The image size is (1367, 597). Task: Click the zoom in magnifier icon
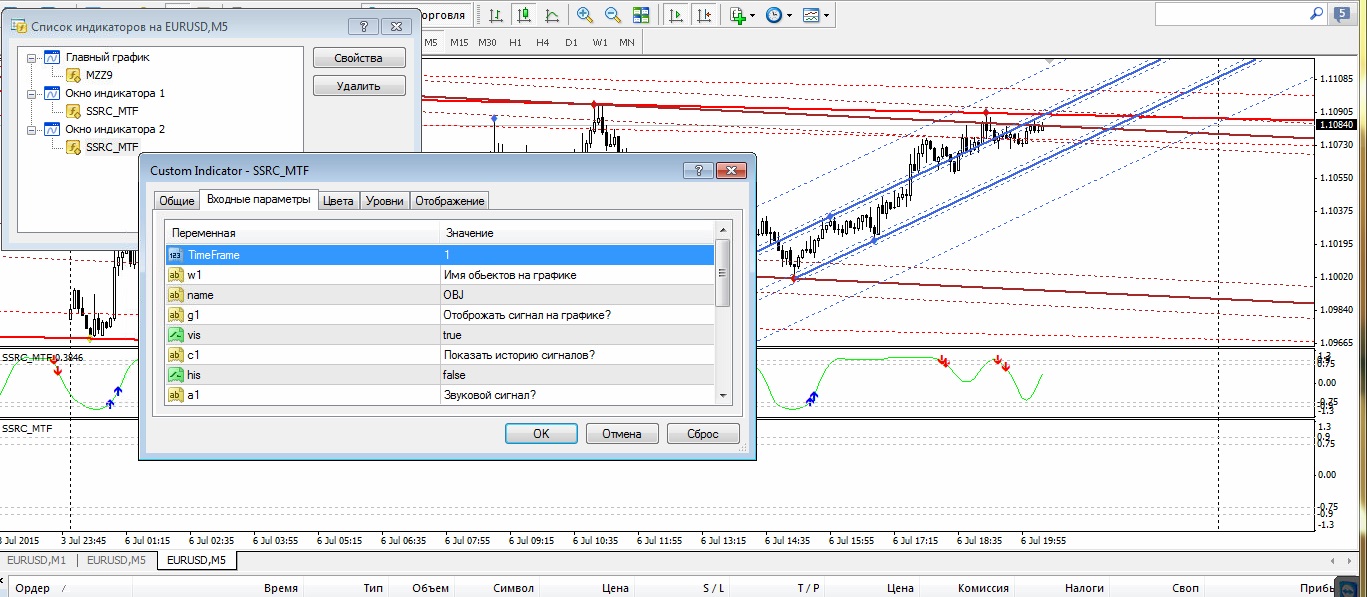point(585,15)
